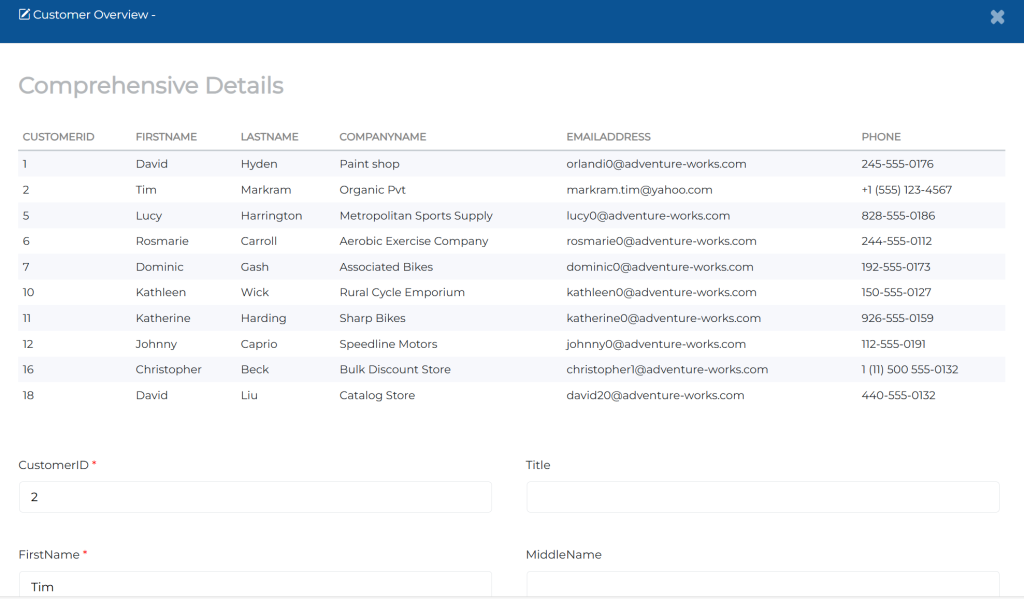This screenshot has width=1024, height=599.
Task: Click phone number 440-555-0132
Action: [x=898, y=395]
